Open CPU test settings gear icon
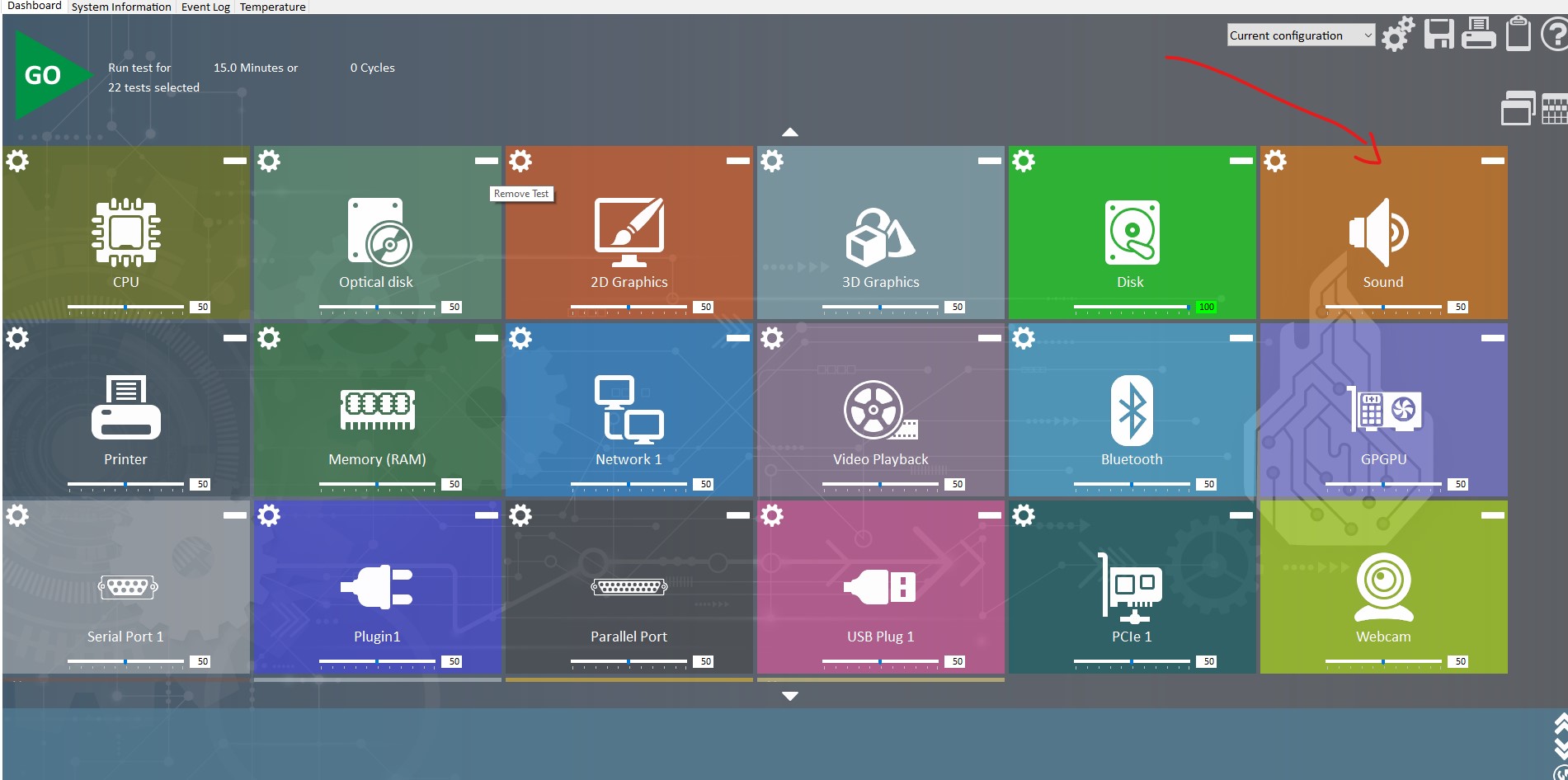 (x=17, y=161)
